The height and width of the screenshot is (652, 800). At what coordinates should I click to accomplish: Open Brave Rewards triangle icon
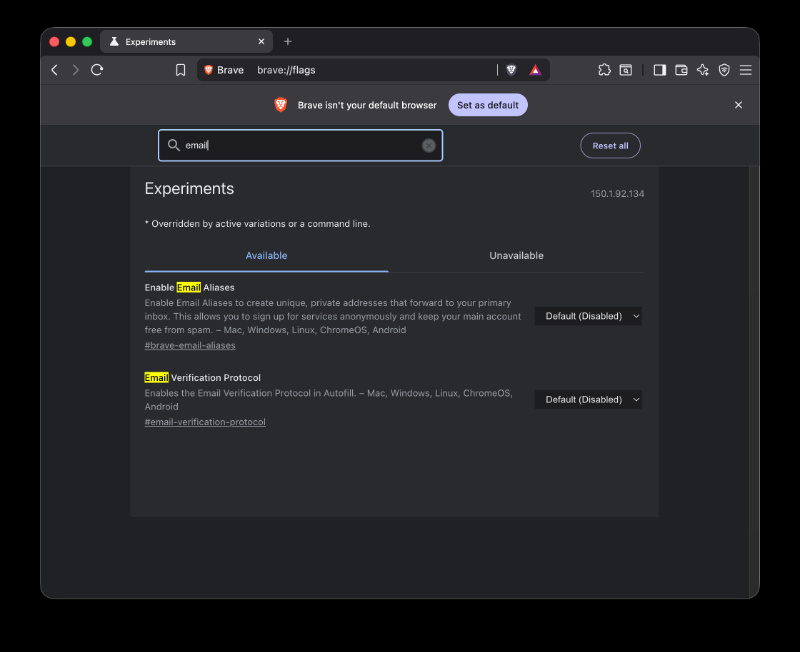click(535, 70)
